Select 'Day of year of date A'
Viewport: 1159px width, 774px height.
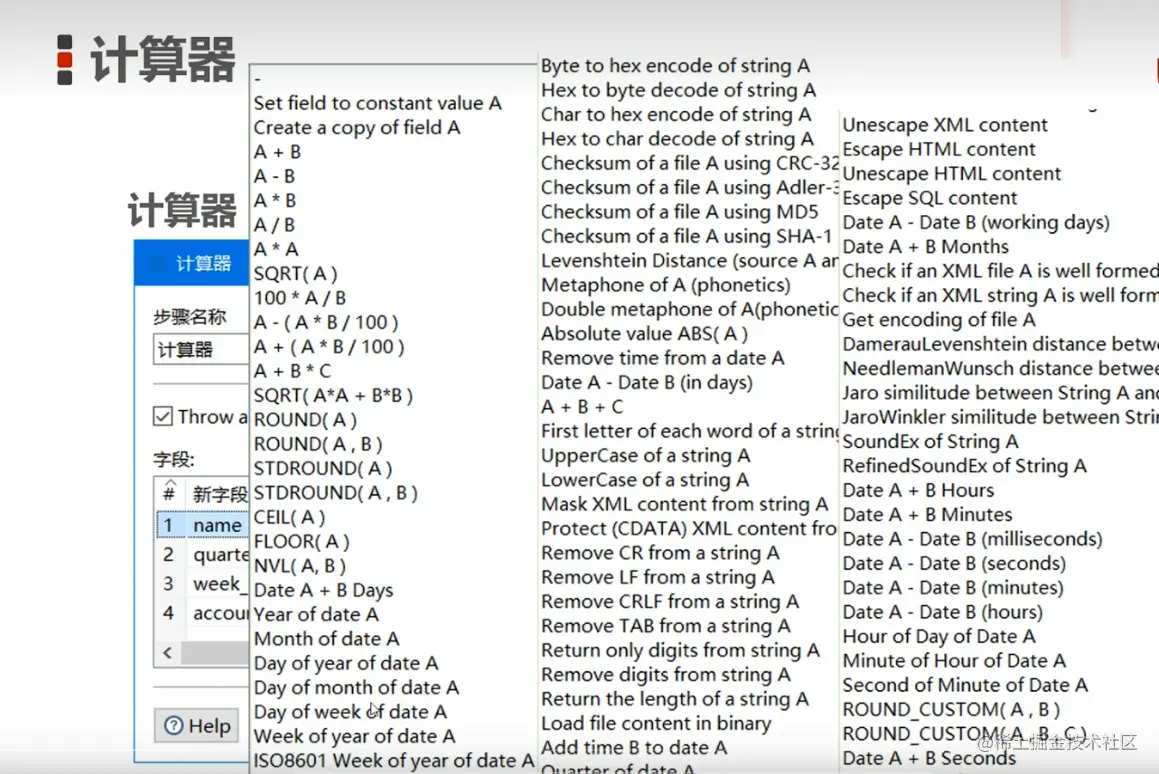coord(346,663)
